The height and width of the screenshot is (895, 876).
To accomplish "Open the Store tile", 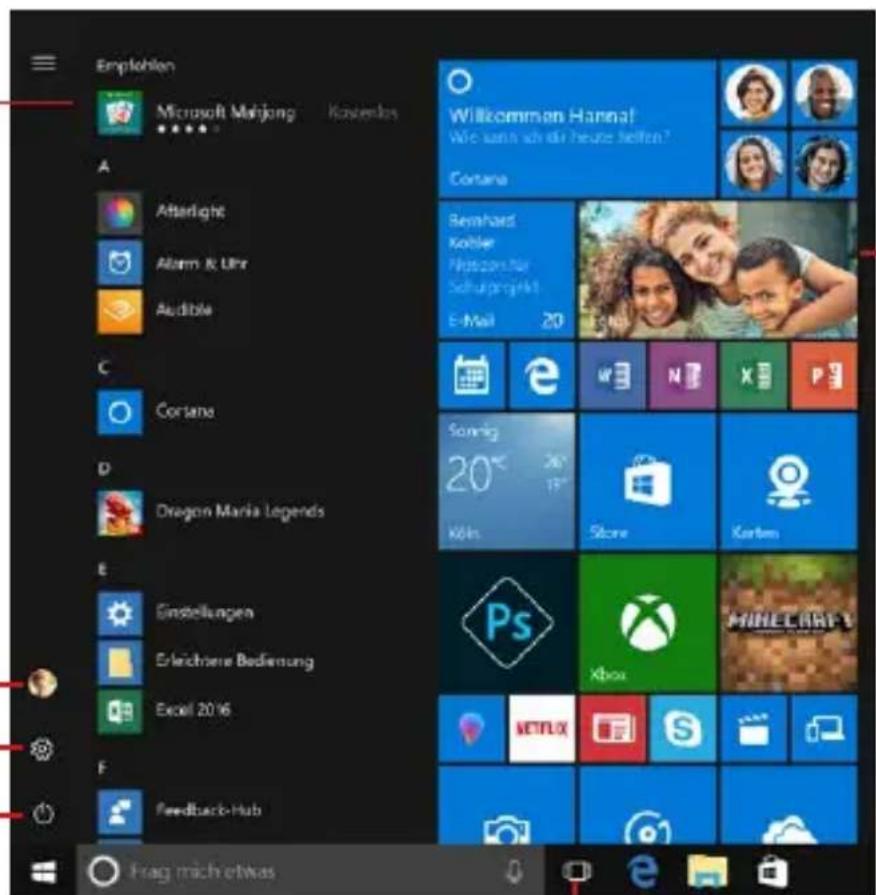I will tap(647, 482).
